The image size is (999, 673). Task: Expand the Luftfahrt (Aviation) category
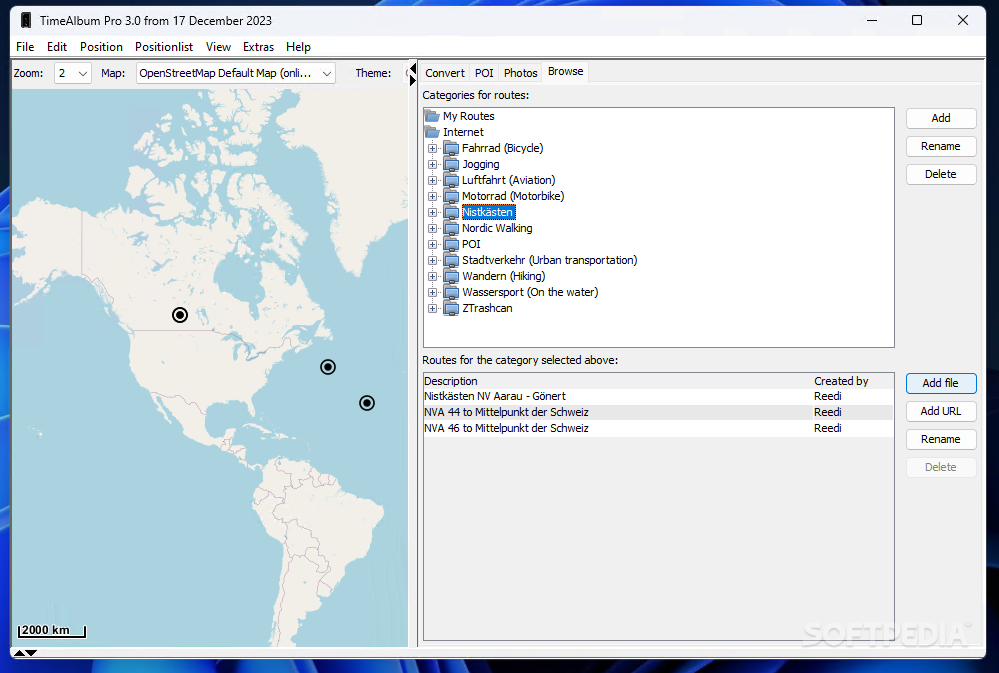[x=433, y=180]
